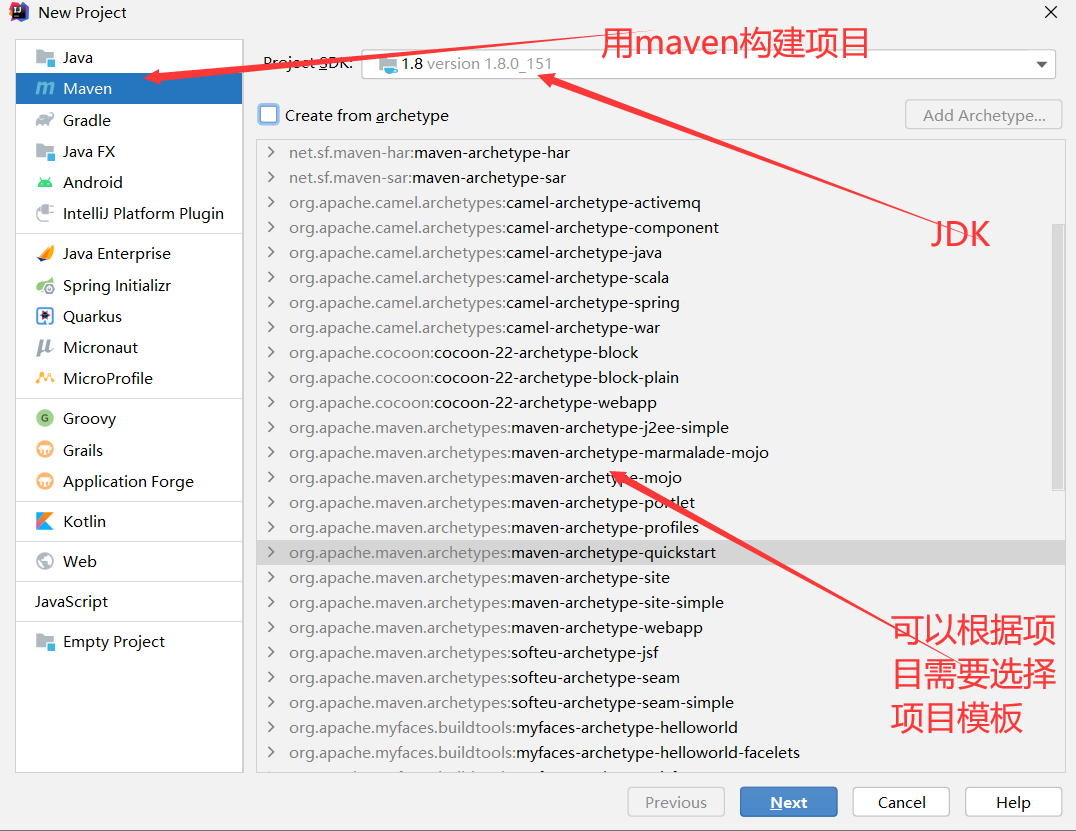Select myfaces-archetype-helloworld-facelets row

tap(661, 753)
